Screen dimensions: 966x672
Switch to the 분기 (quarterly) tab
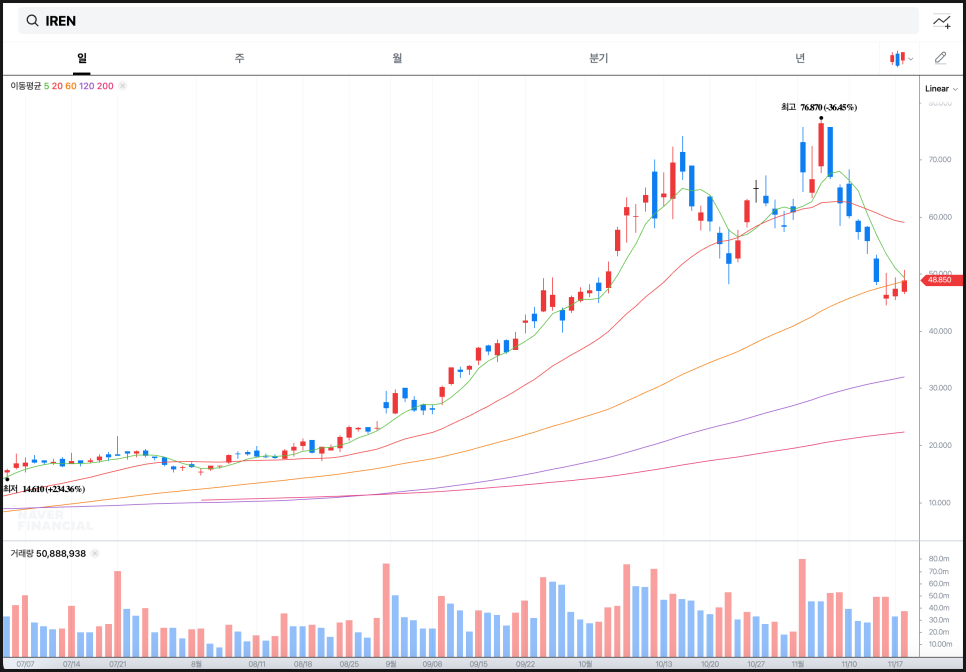[598, 58]
